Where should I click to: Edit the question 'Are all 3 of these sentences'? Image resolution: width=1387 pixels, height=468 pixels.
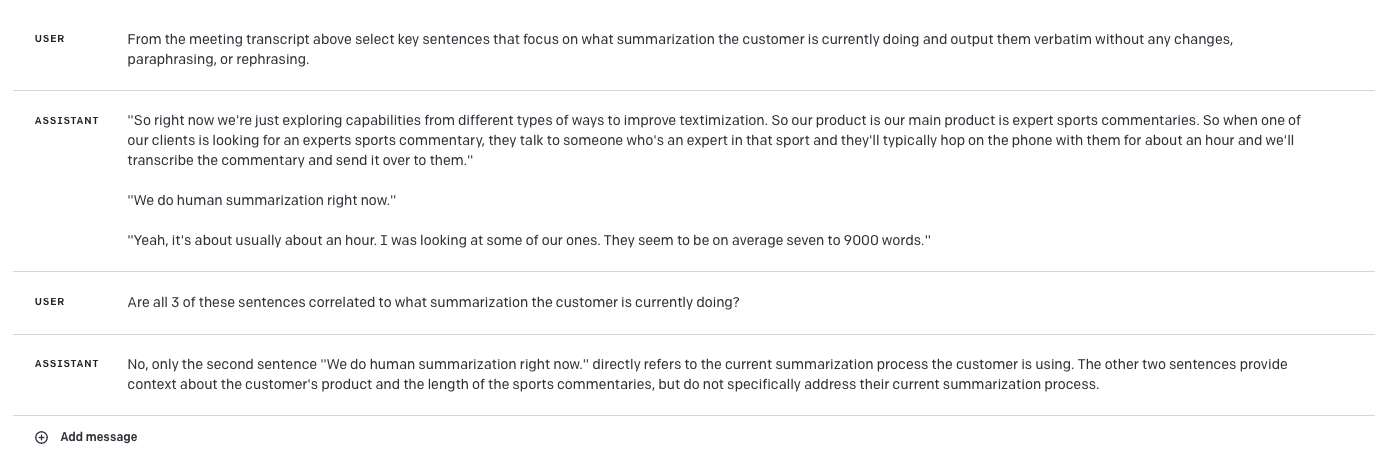[433, 302]
